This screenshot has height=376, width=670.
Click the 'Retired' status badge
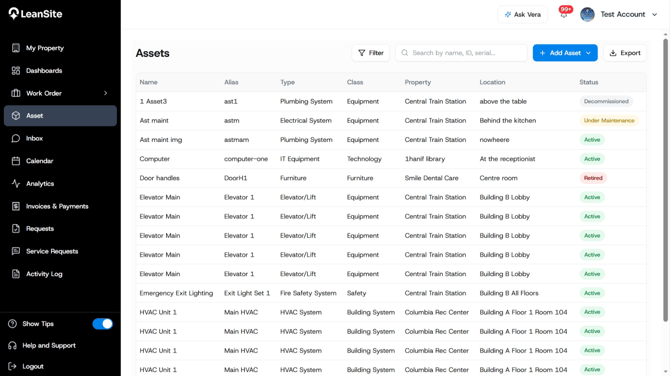[x=593, y=178]
